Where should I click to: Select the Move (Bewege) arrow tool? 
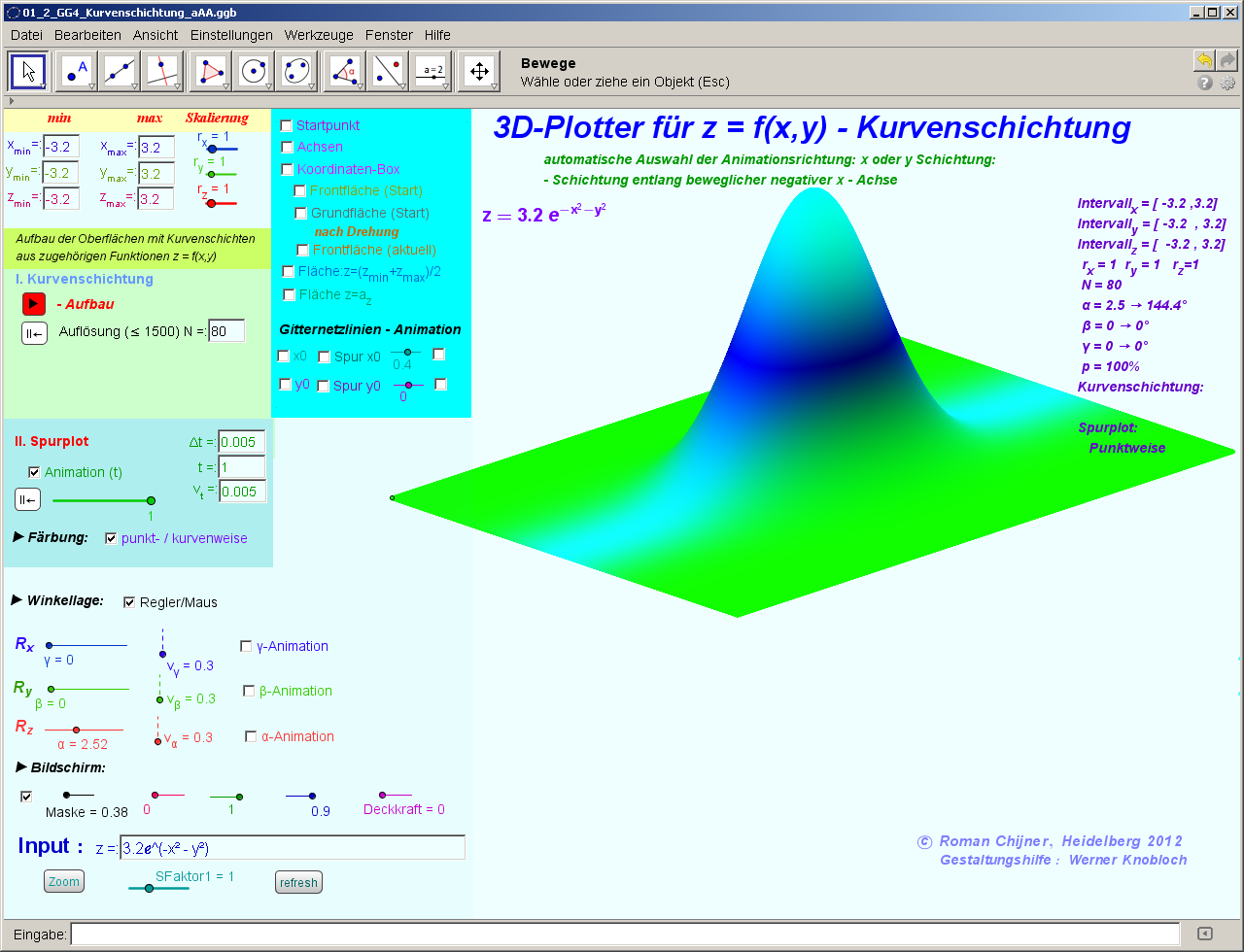[x=28, y=71]
